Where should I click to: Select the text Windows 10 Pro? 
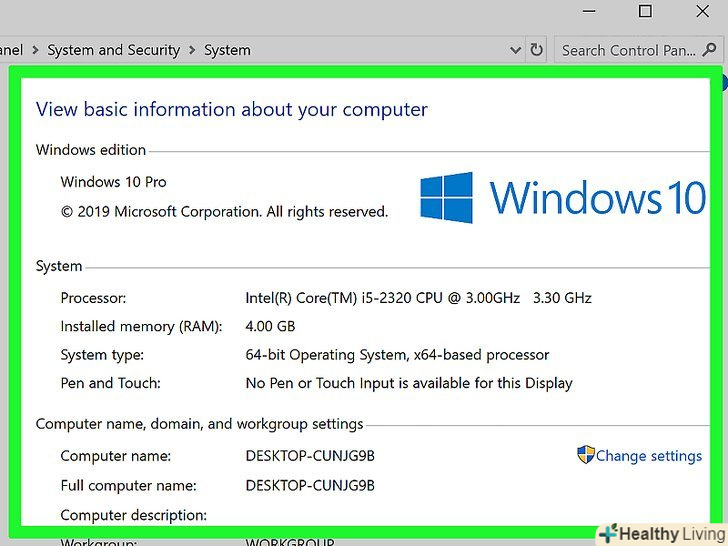[113, 182]
